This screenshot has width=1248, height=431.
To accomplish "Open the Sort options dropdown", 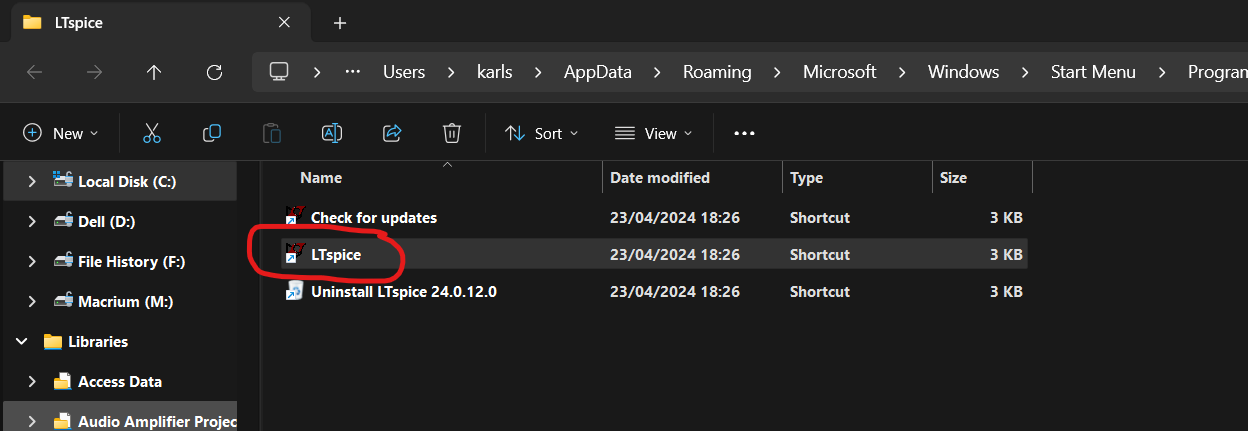I will [541, 133].
